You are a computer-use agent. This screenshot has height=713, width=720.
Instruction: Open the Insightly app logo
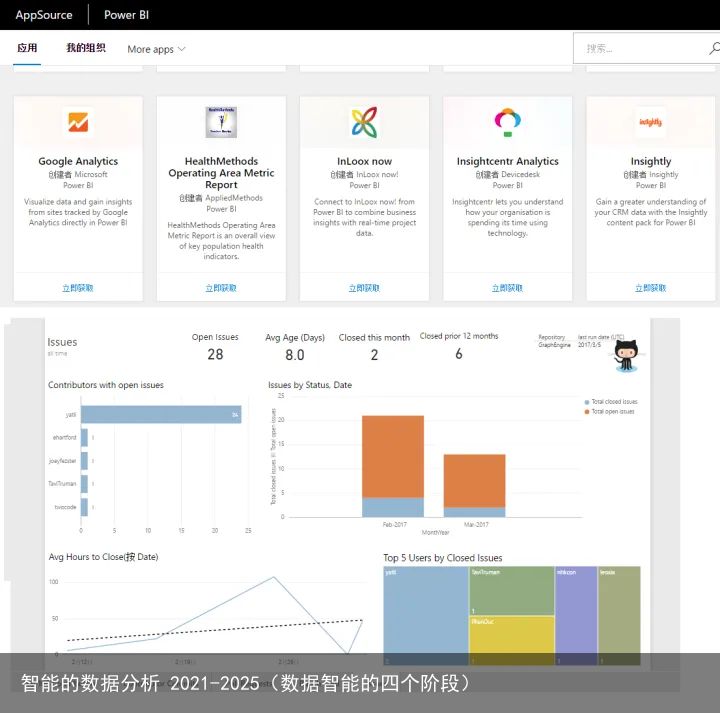[x=650, y=122]
